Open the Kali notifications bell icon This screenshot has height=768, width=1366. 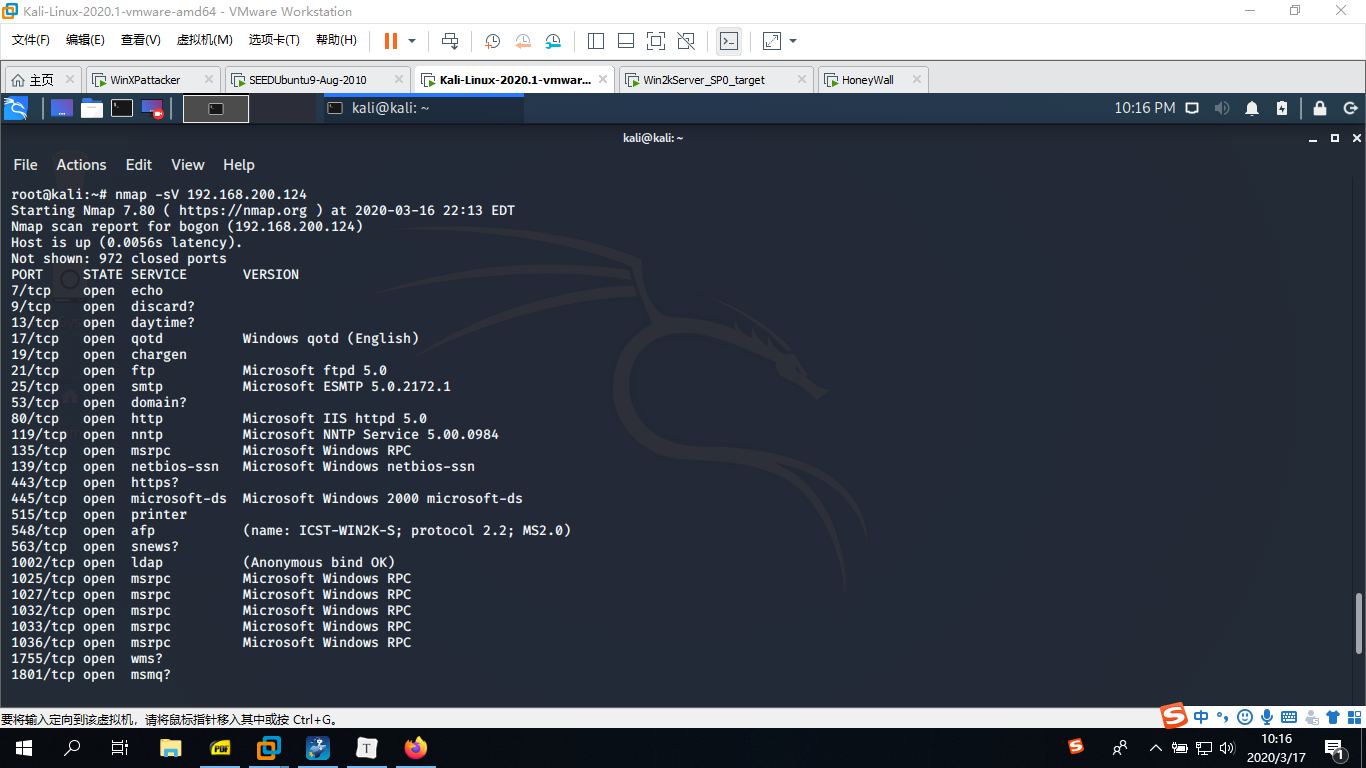[x=1252, y=108]
